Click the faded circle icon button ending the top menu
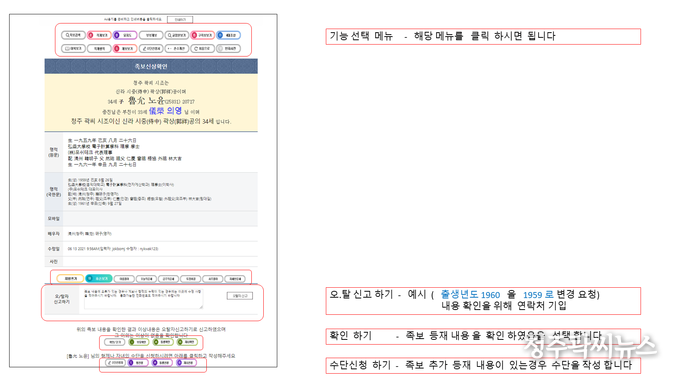Screen dimensions: 680x382 [x=228, y=49]
